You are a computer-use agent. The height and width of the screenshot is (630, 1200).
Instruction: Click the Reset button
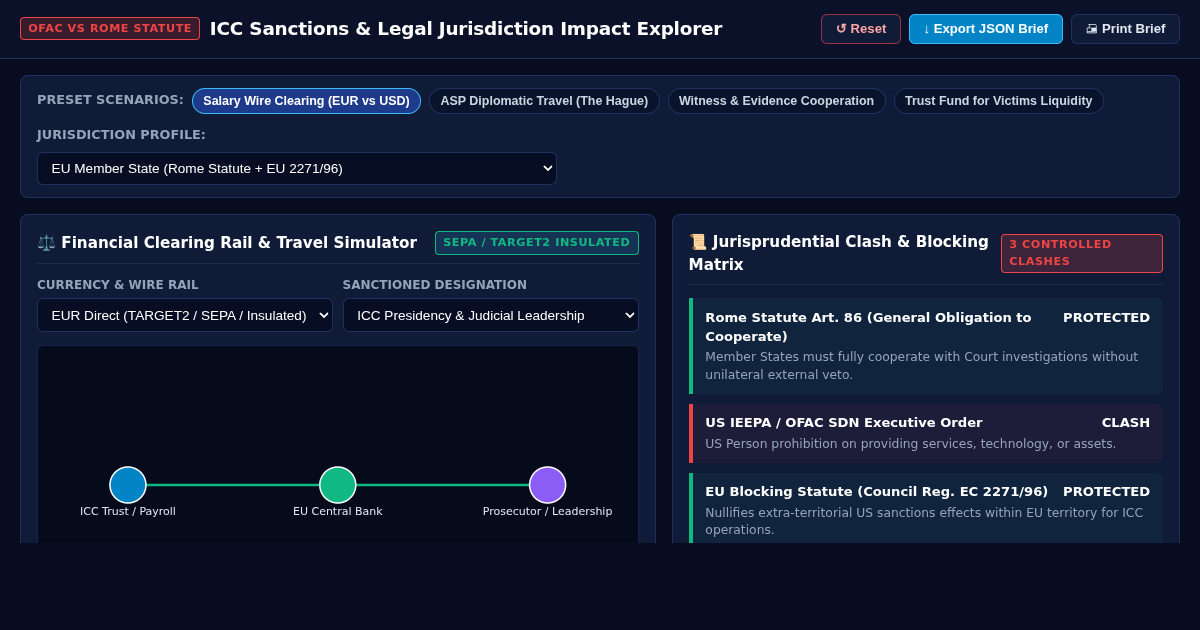coord(861,29)
